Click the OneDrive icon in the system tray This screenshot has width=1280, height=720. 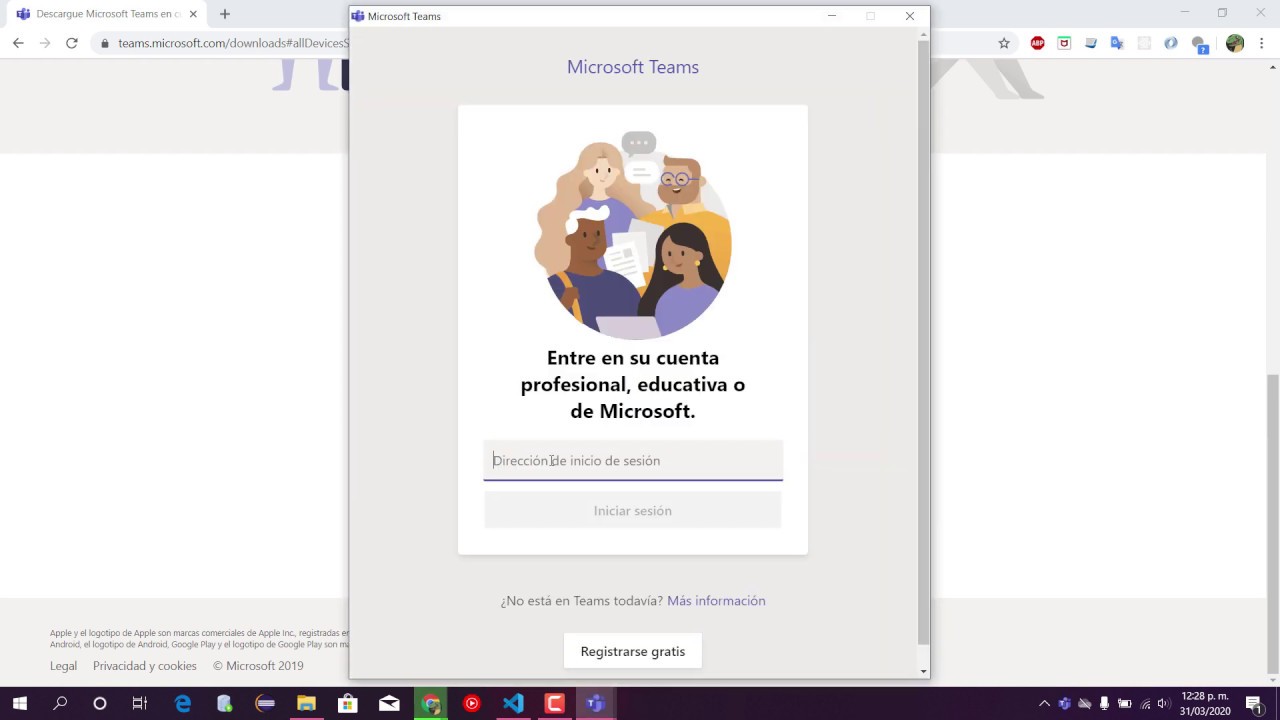(x=1084, y=704)
